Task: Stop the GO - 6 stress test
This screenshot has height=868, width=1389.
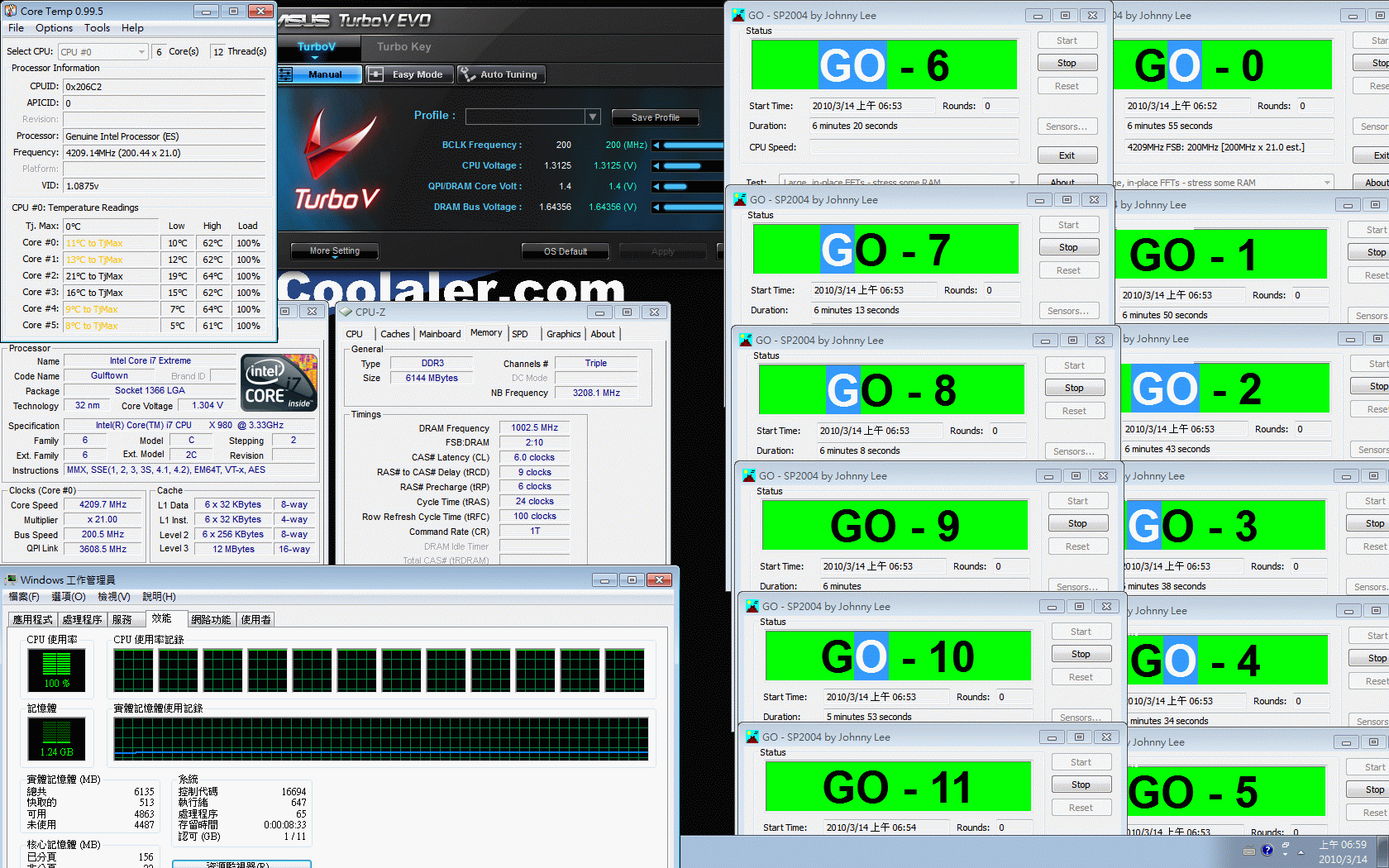Action: (x=1067, y=63)
